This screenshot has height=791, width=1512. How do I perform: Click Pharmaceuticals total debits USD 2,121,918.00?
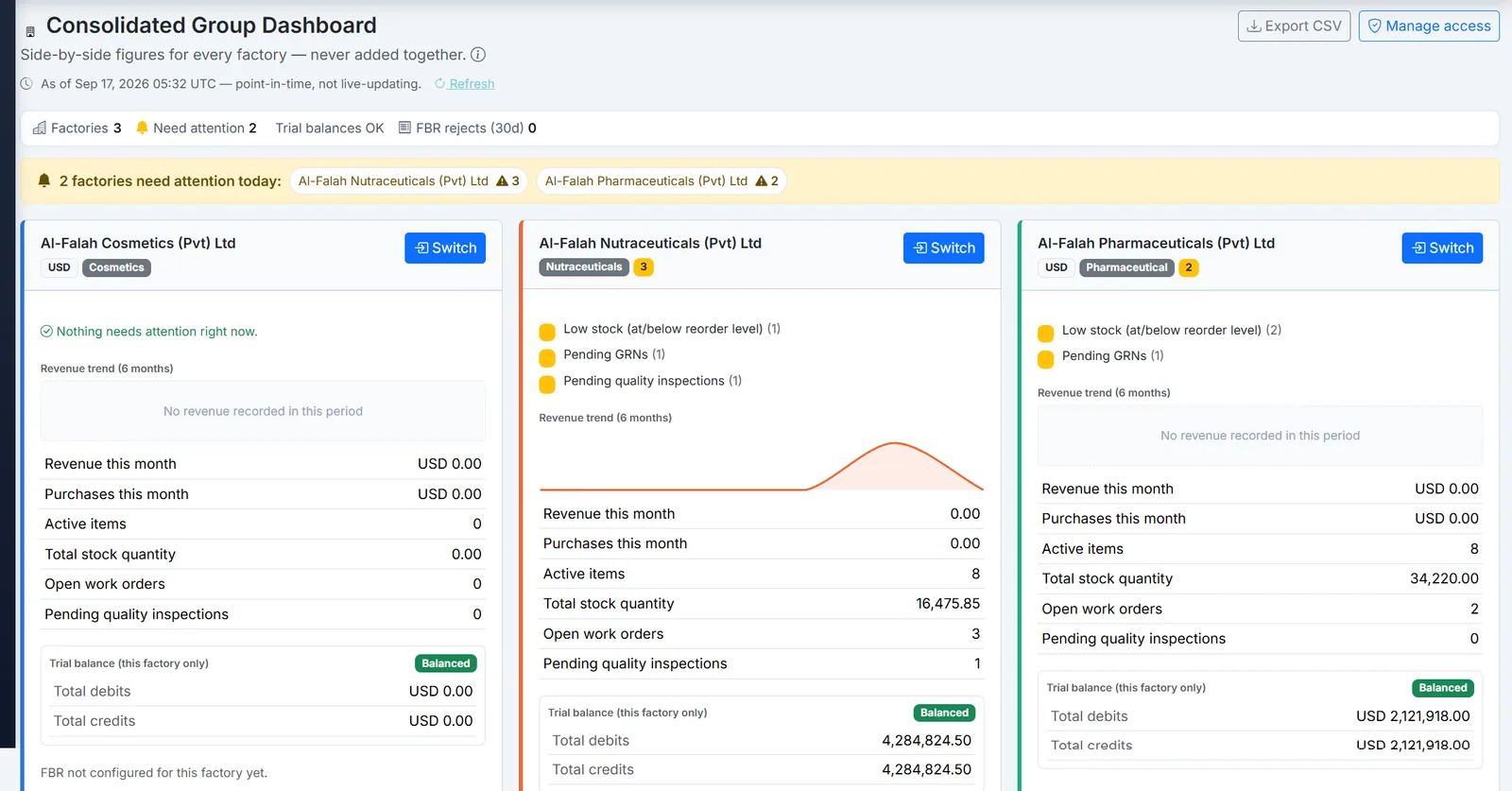point(1413,715)
